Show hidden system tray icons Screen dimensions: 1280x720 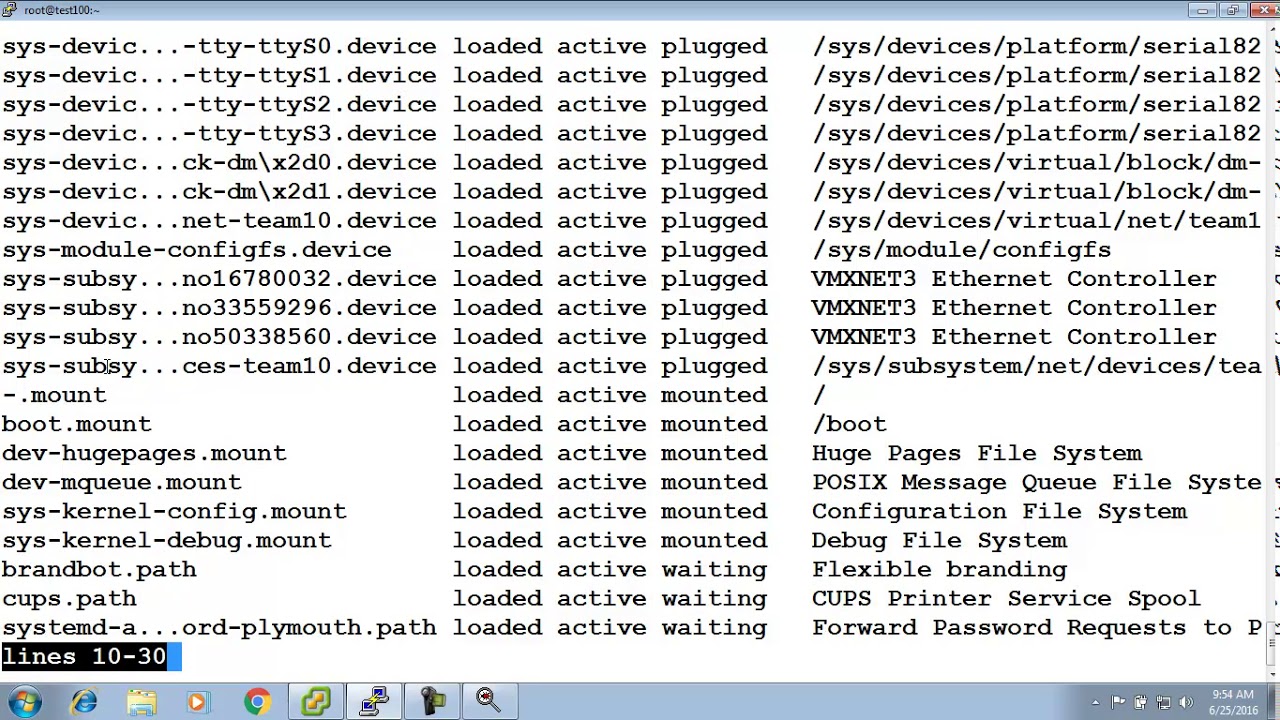(1096, 702)
